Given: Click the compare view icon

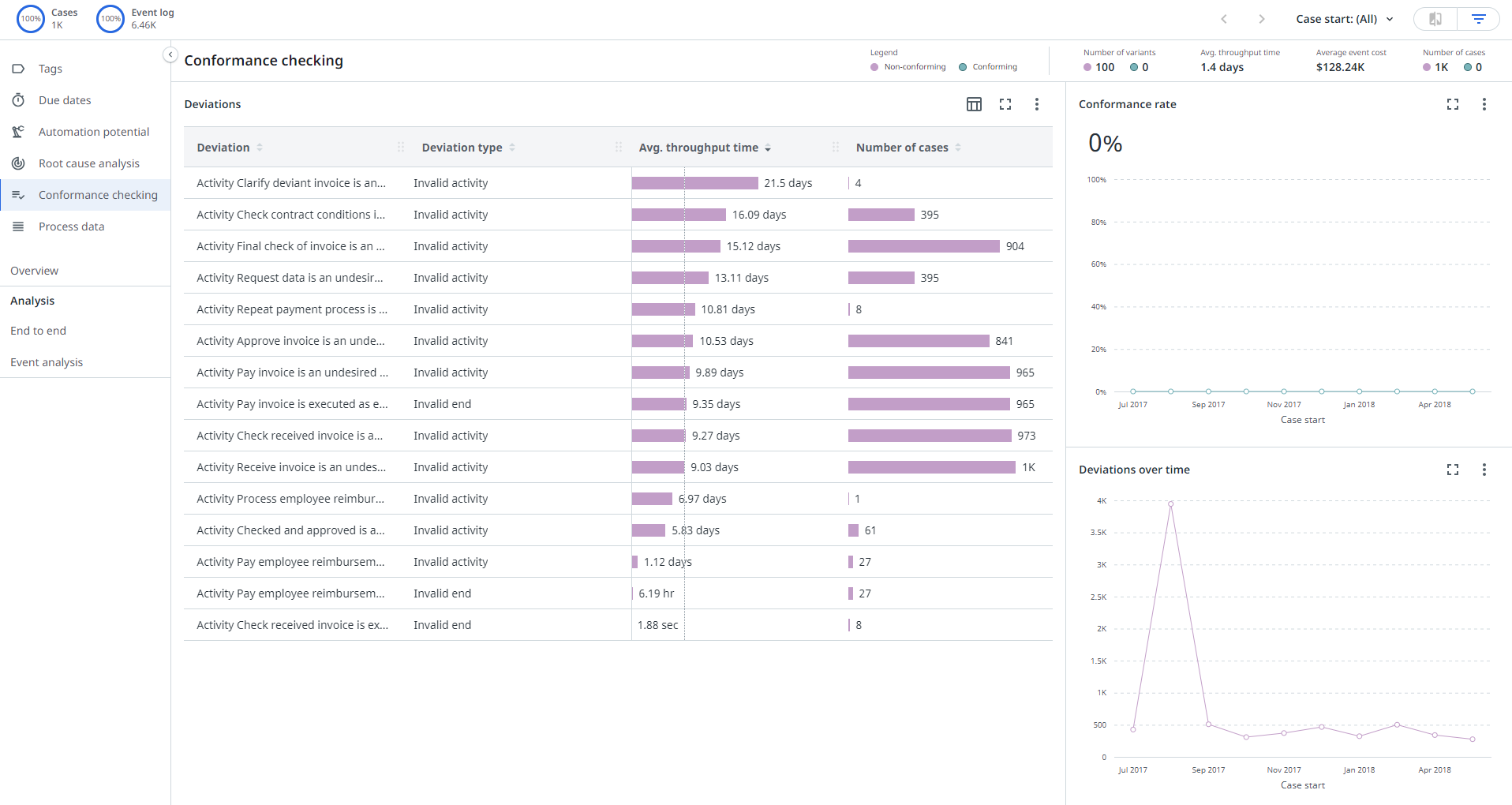Looking at the screenshot, I should coord(1435,19).
